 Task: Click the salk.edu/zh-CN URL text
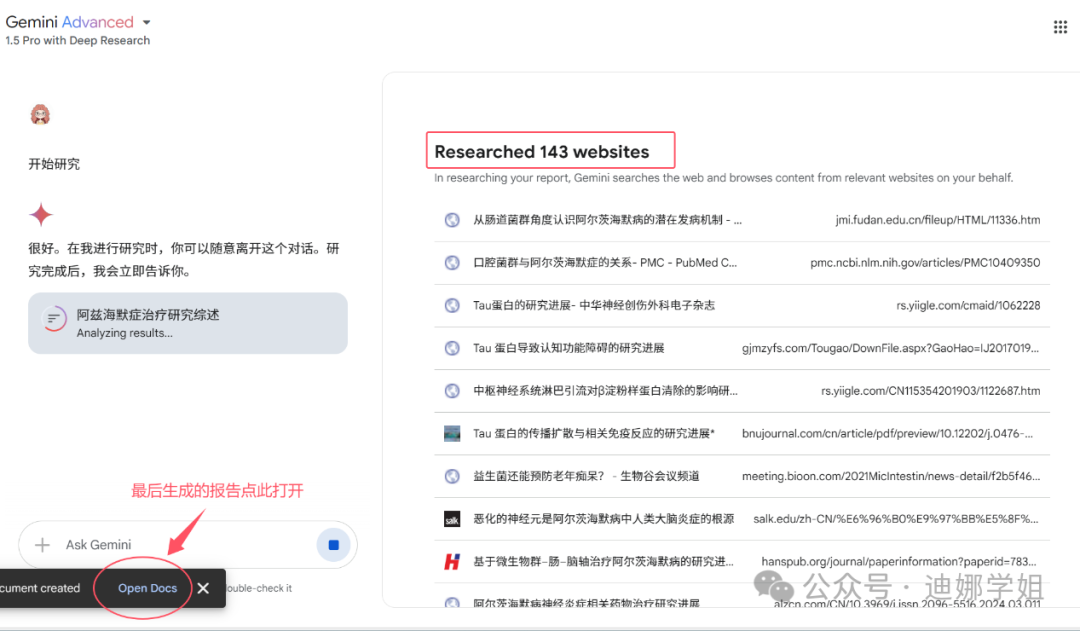point(895,519)
